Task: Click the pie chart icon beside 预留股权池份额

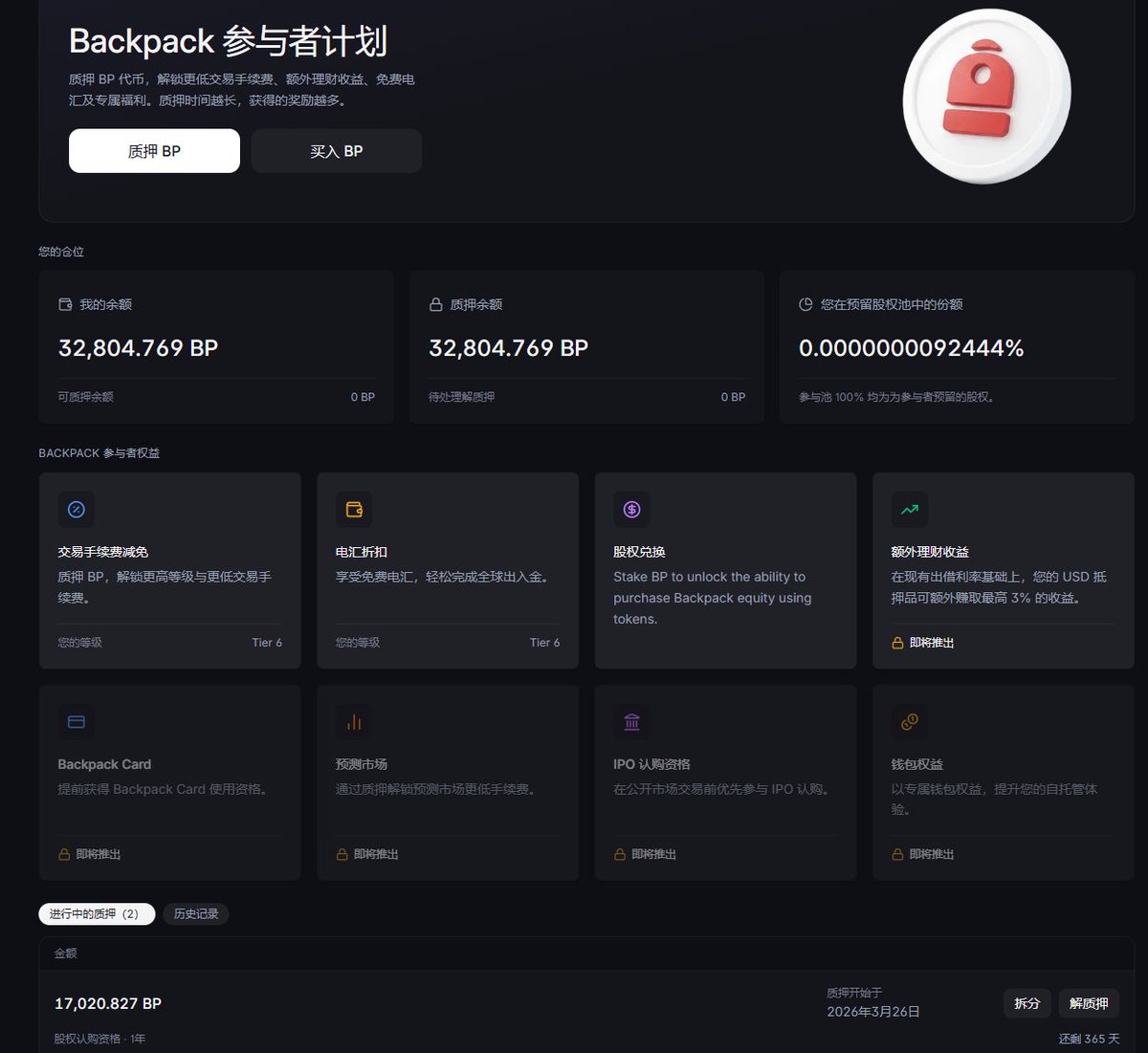Action: coord(806,304)
